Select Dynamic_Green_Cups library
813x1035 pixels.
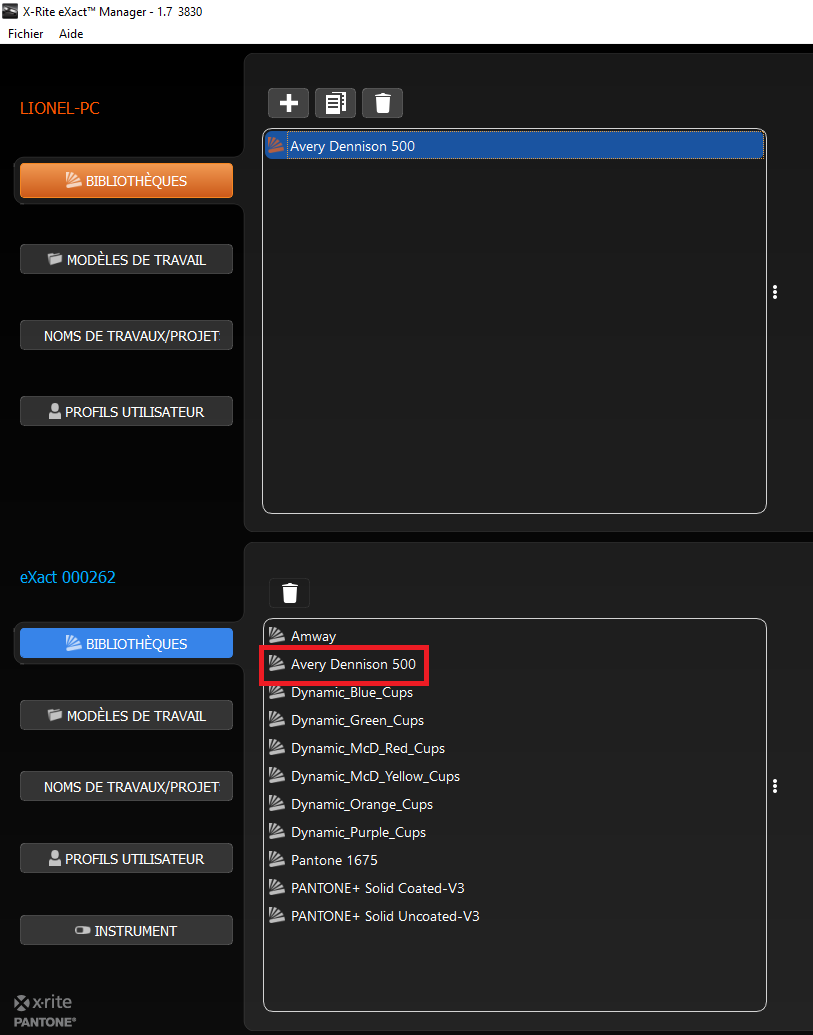point(515,720)
